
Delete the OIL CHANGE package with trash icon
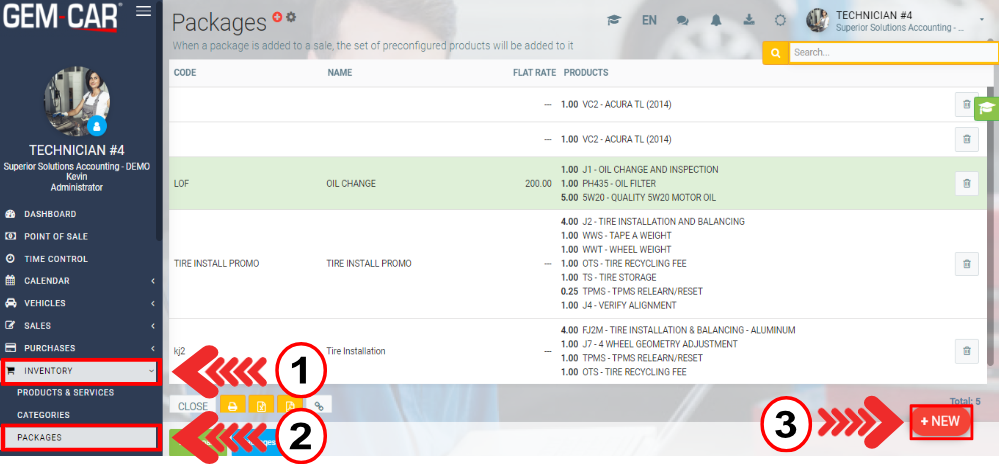(x=967, y=183)
